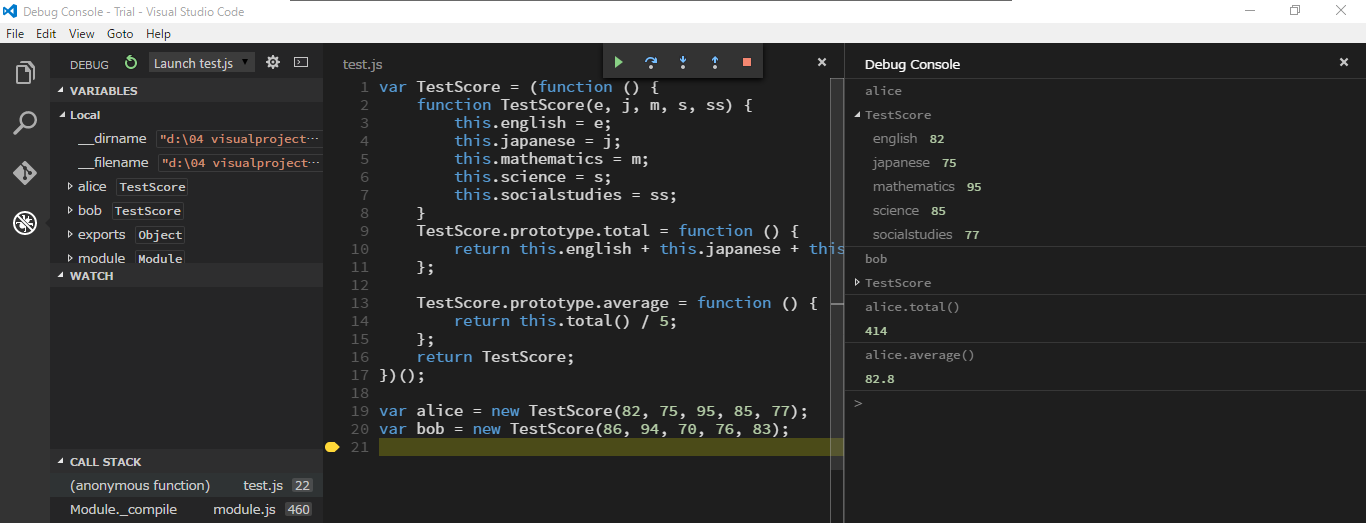Click the highlighted line 21 in editor

pos(611,447)
